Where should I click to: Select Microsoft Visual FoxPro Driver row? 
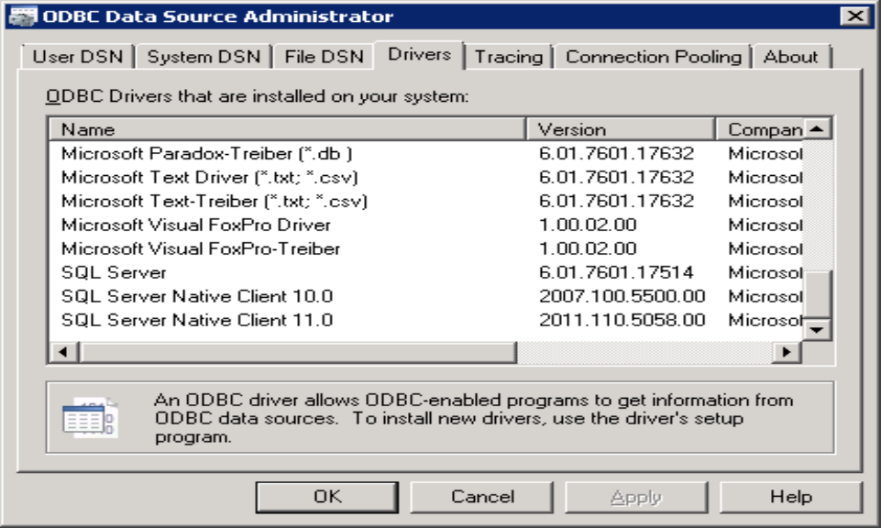196,225
